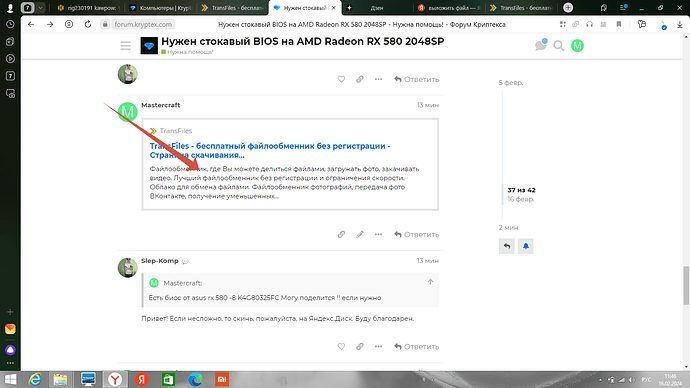Click the Kryptex forum logo

149,46
